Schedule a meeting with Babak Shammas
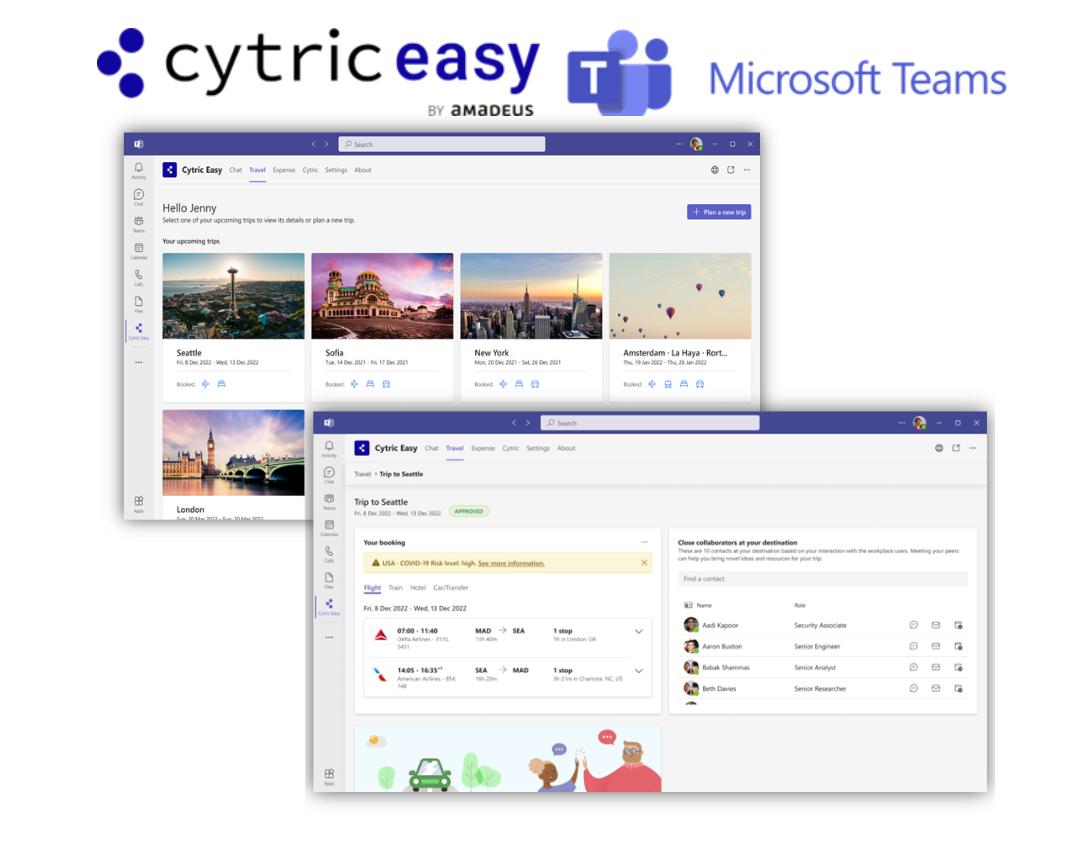Image resolution: width=1080 pixels, height=850 pixels. point(958,667)
